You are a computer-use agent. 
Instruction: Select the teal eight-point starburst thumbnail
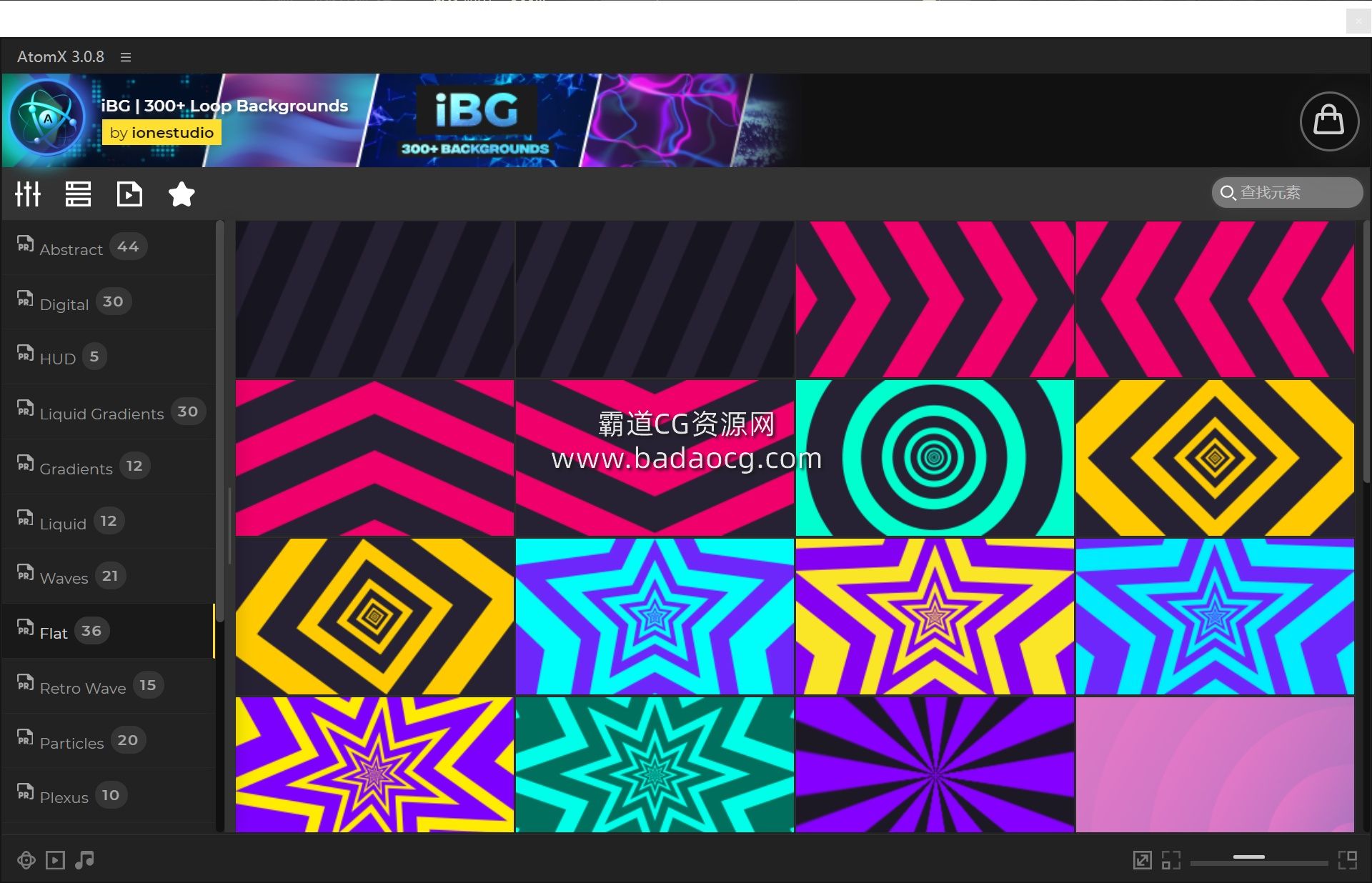point(655,764)
